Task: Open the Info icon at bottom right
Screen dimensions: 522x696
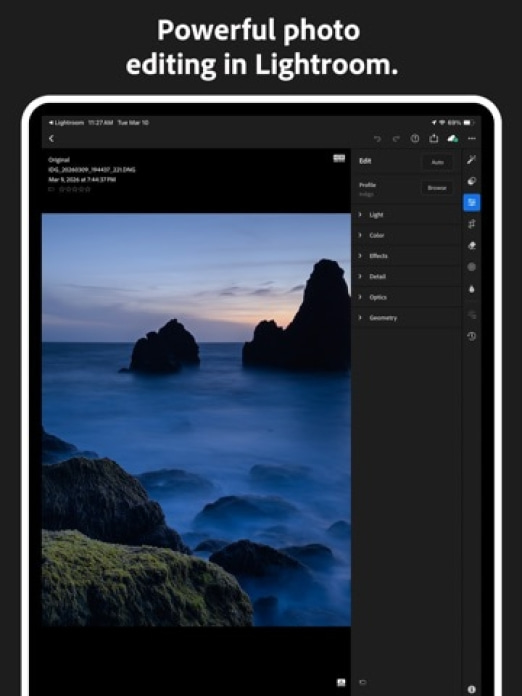Action: coord(471,689)
